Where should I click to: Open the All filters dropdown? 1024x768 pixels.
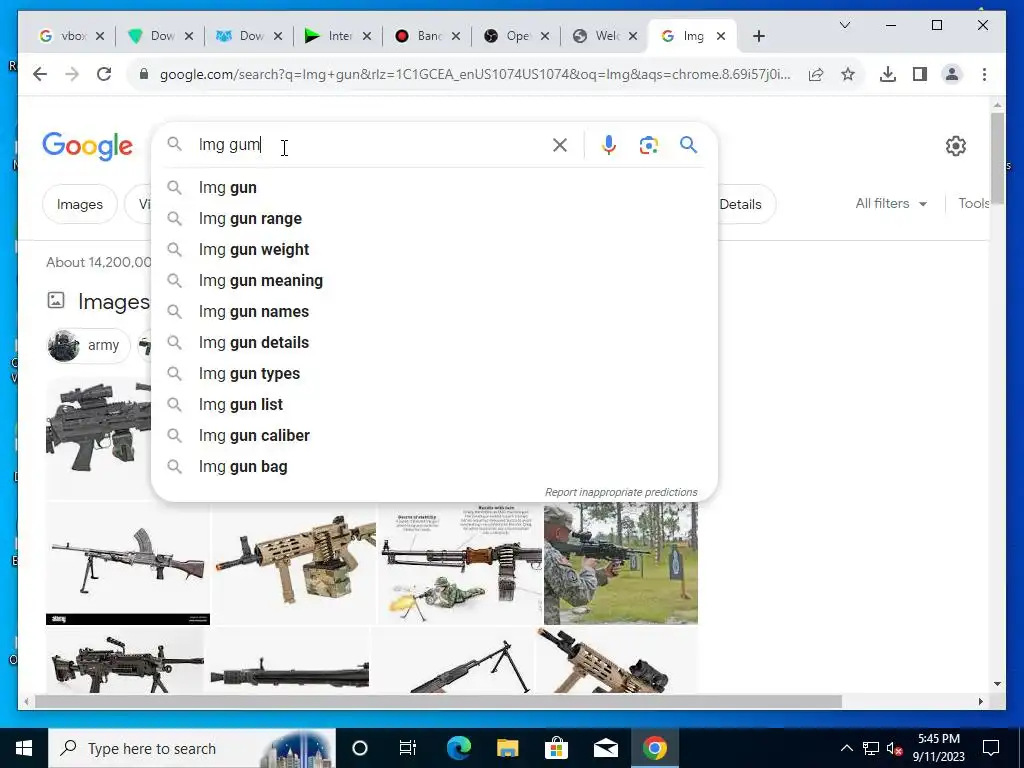(x=891, y=204)
